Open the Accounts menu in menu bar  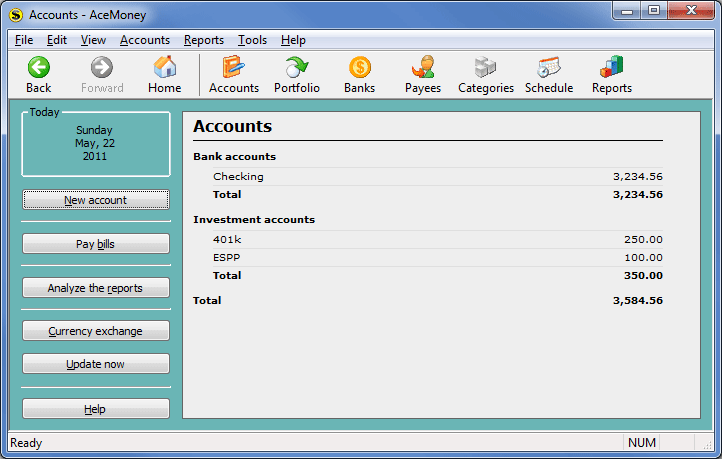pyautogui.click(x=145, y=40)
